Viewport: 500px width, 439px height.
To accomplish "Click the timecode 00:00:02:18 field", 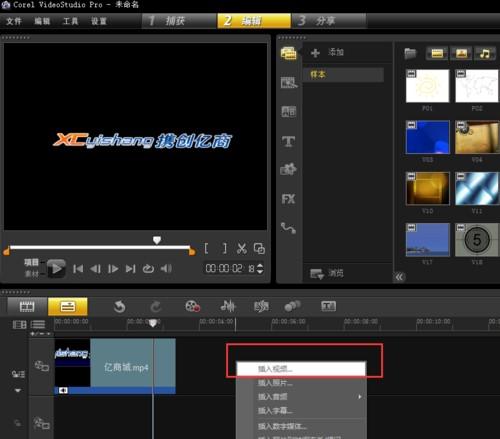I will pos(230,268).
